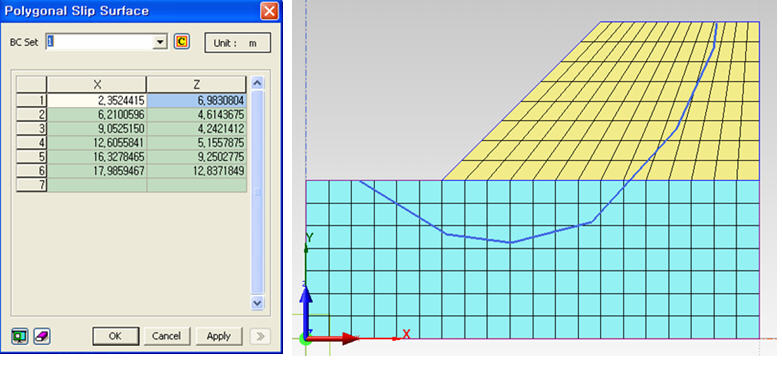
Task: Select the Z column header
Action: click(196, 84)
